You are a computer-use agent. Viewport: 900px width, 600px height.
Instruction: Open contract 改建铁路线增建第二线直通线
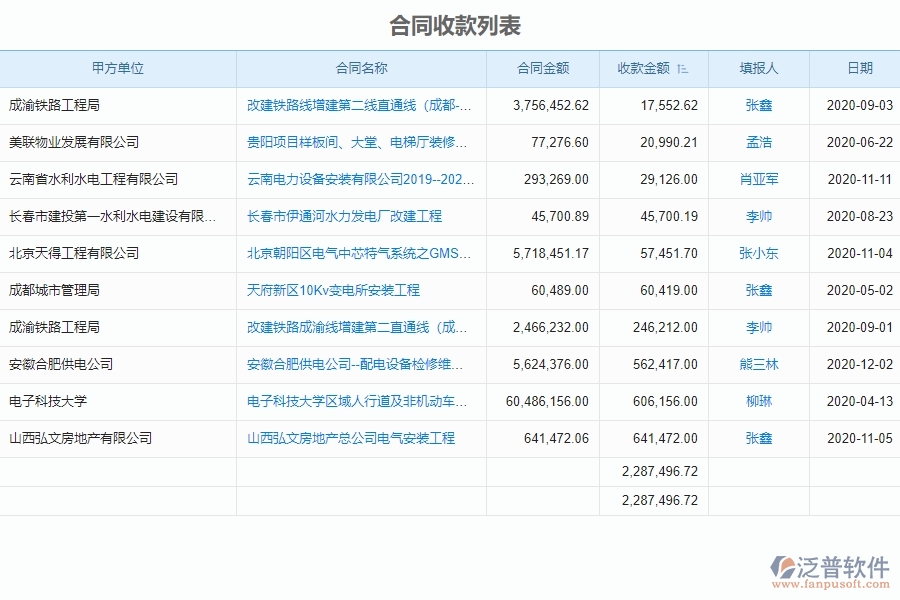click(360, 105)
